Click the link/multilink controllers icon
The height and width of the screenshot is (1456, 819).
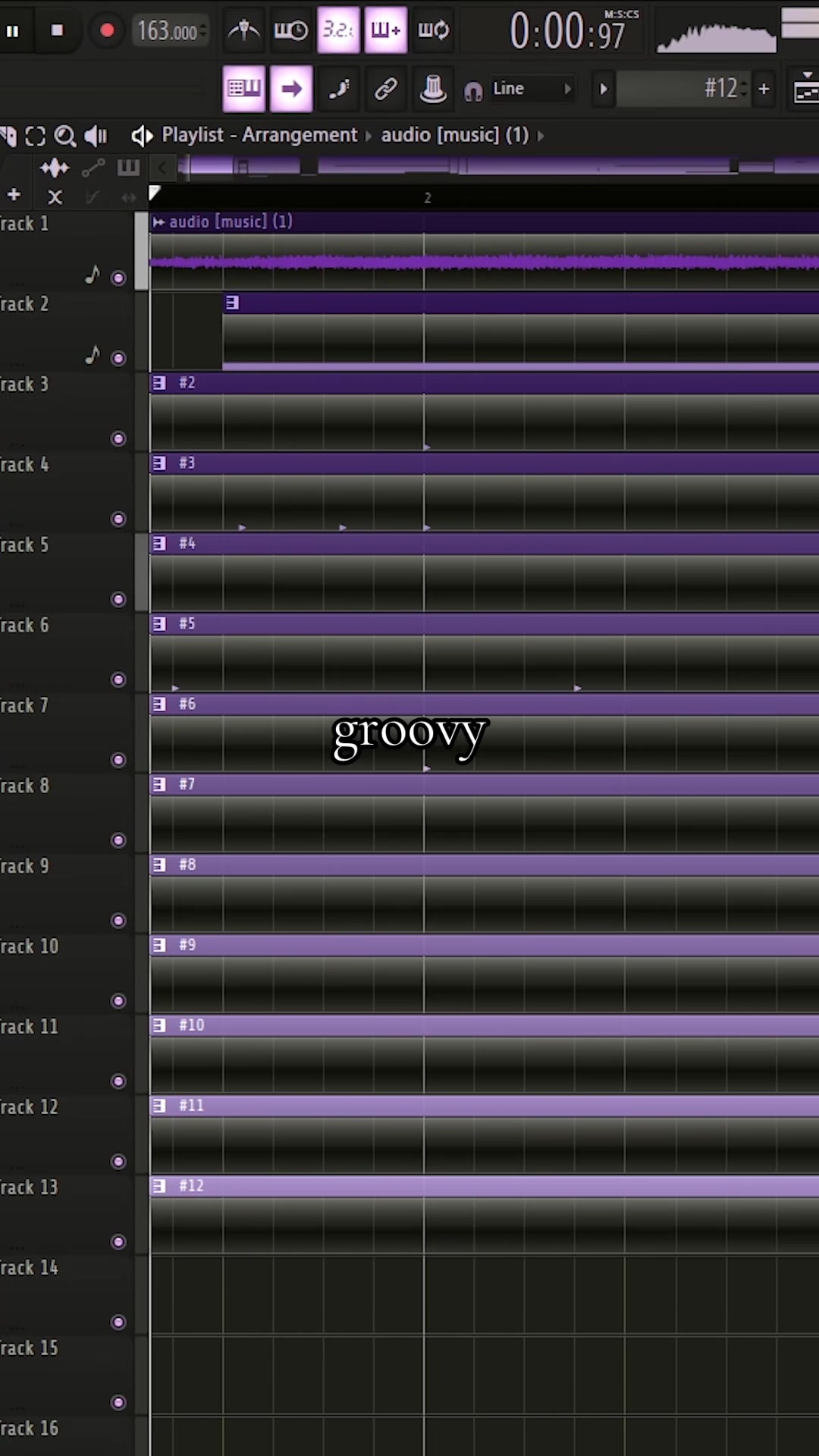386,89
